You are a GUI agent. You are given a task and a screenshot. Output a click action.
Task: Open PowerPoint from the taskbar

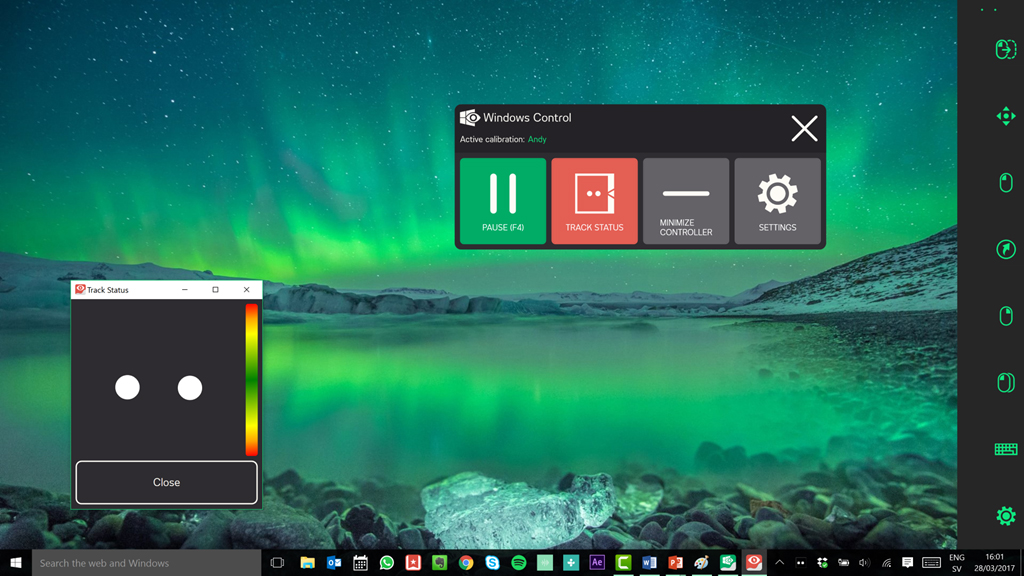tap(675, 562)
